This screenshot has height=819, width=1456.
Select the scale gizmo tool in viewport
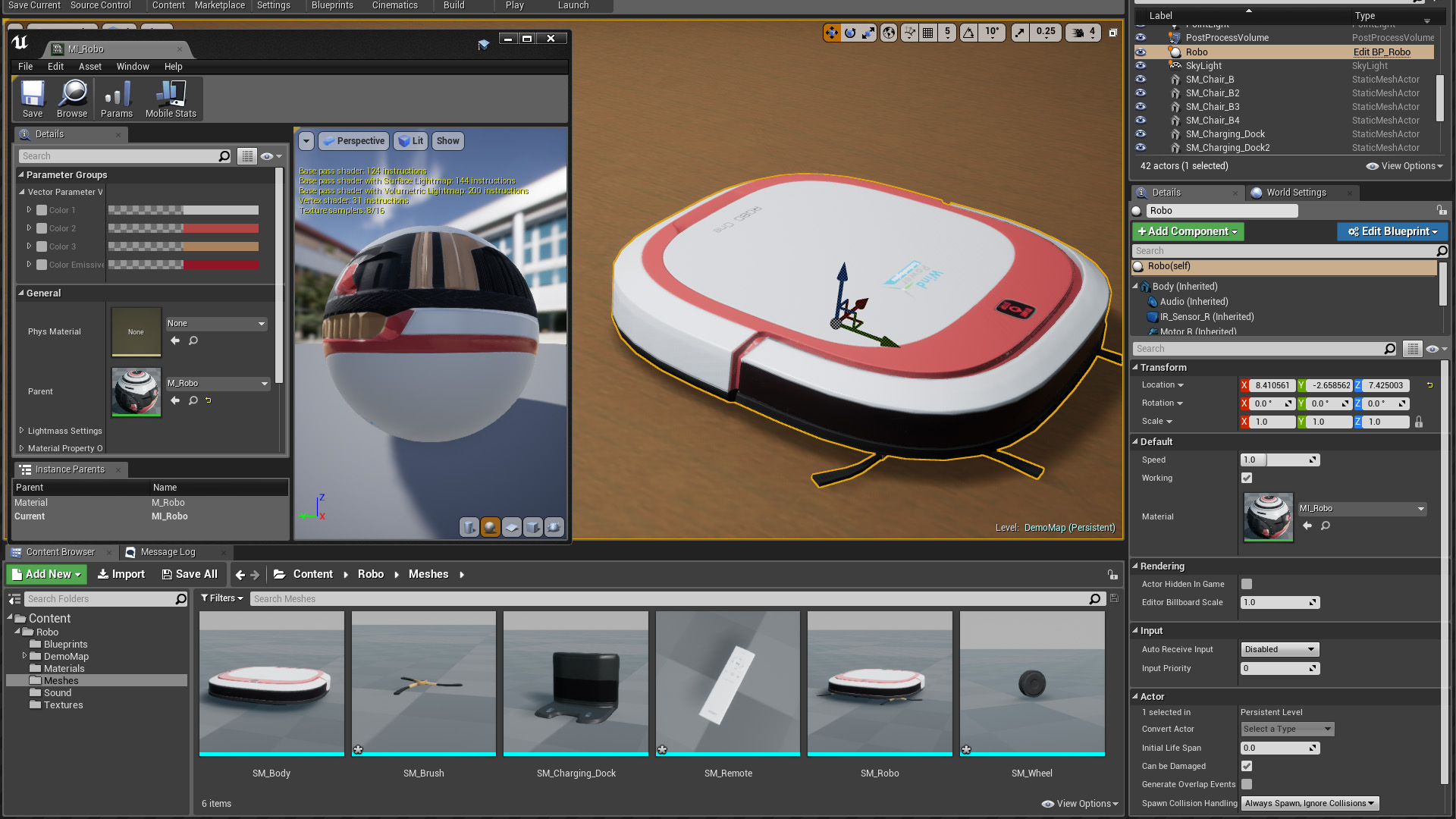coord(868,33)
